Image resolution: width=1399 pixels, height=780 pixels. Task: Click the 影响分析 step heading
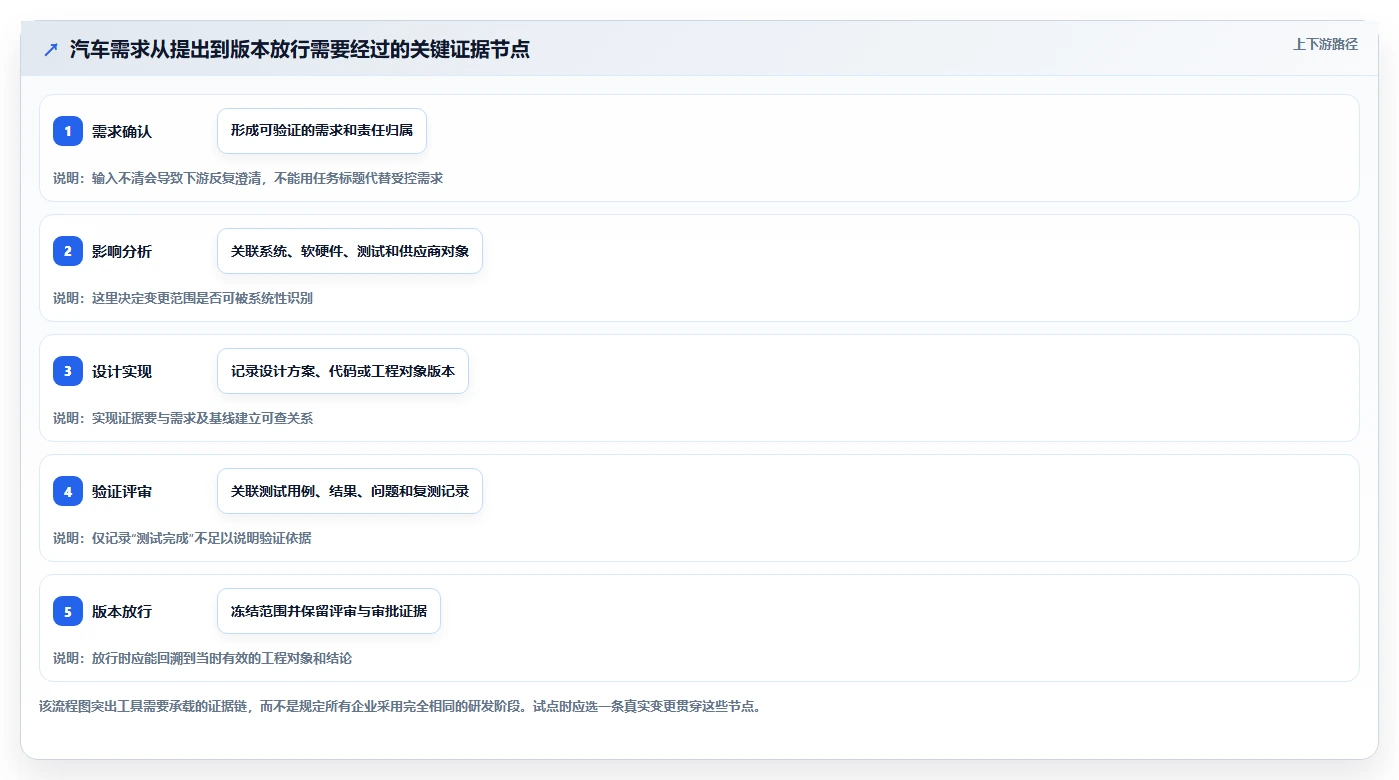point(122,251)
